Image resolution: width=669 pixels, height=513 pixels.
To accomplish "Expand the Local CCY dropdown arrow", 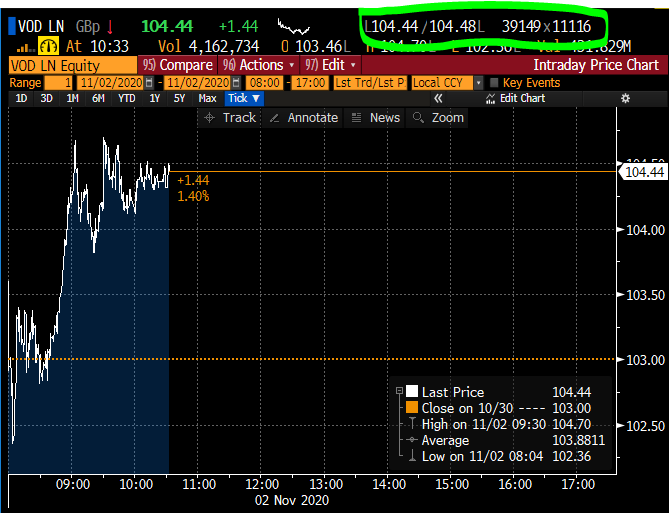I will pyautogui.click(x=479, y=82).
